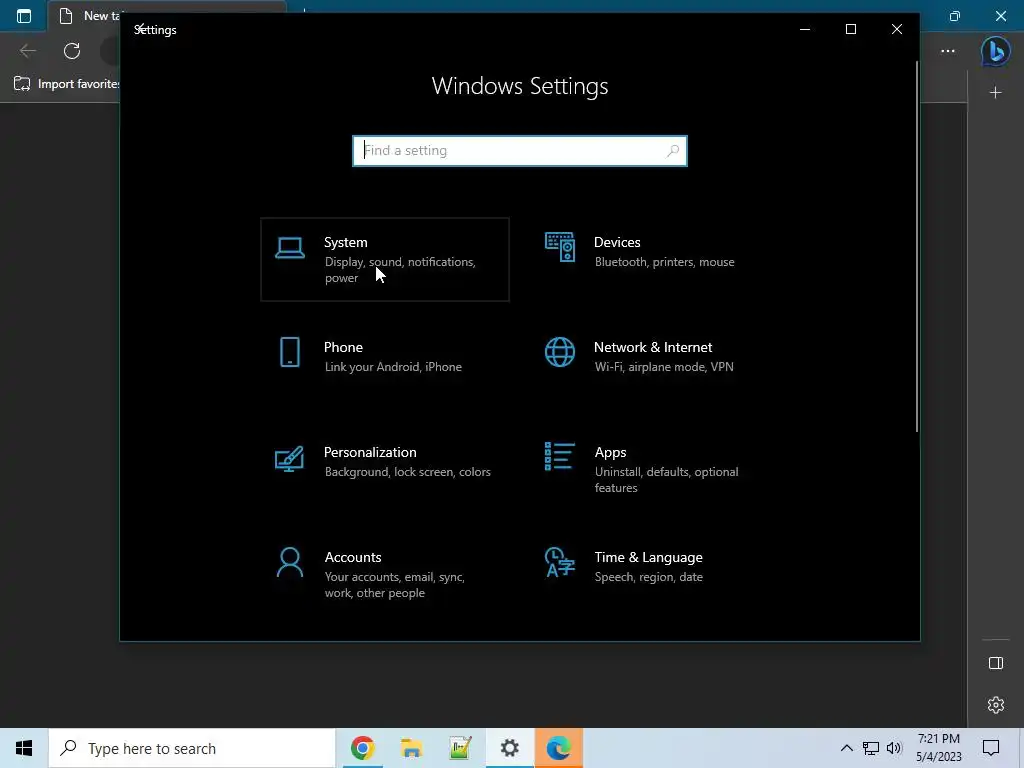Viewport: 1024px width, 768px height.
Task: Open the Apps list icon
Action: [x=560, y=456]
